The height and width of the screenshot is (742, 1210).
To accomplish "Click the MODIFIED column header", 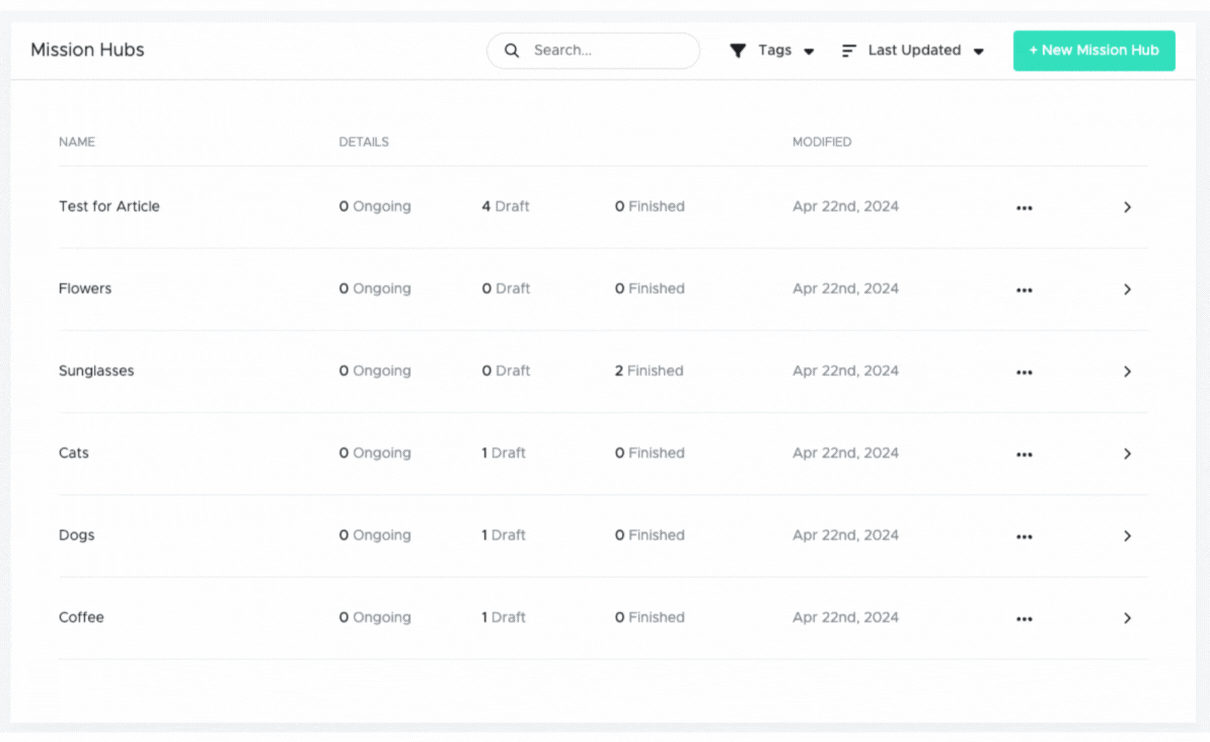I will [x=822, y=142].
